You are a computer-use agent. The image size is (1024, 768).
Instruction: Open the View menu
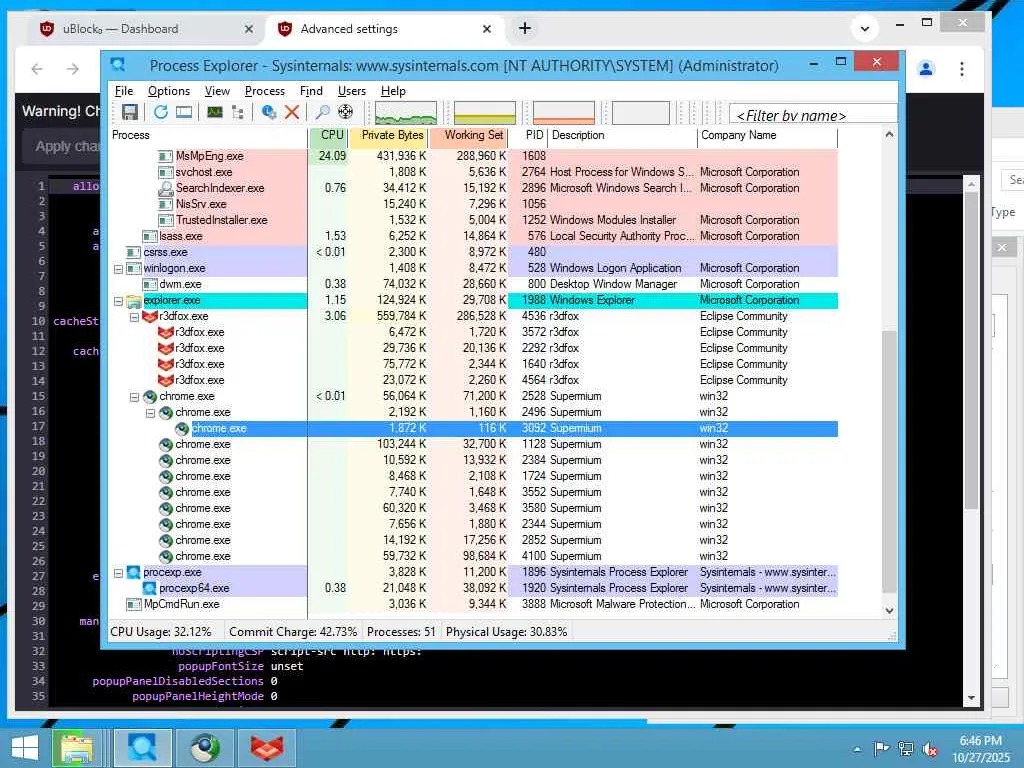[x=217, y=91]
